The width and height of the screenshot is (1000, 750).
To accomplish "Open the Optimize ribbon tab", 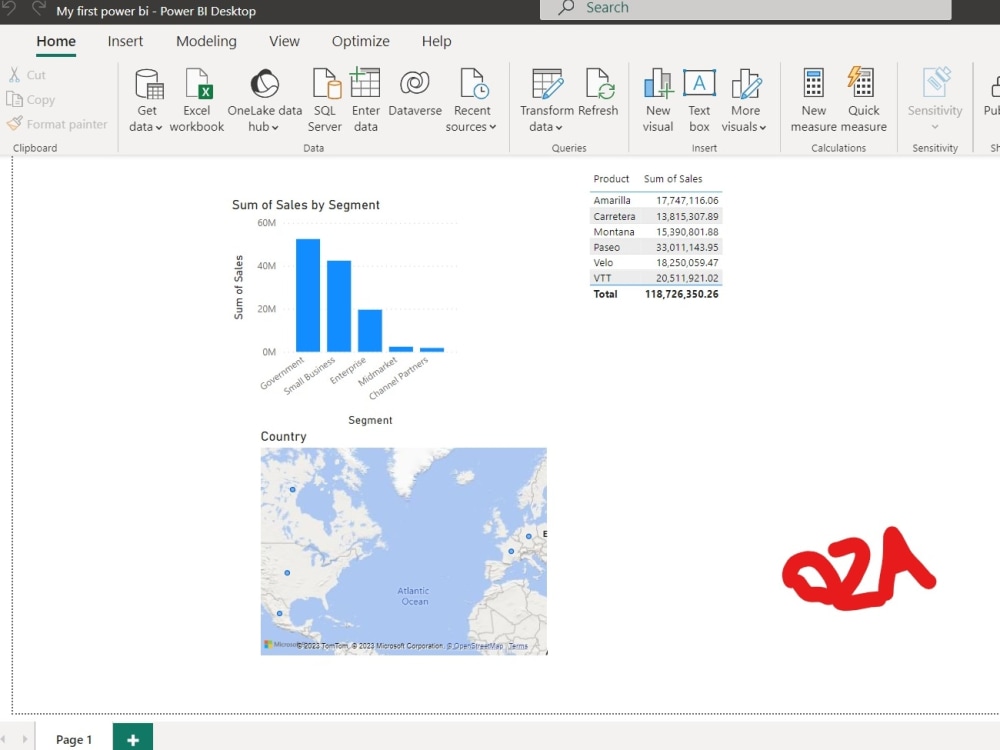I will 360,41.
